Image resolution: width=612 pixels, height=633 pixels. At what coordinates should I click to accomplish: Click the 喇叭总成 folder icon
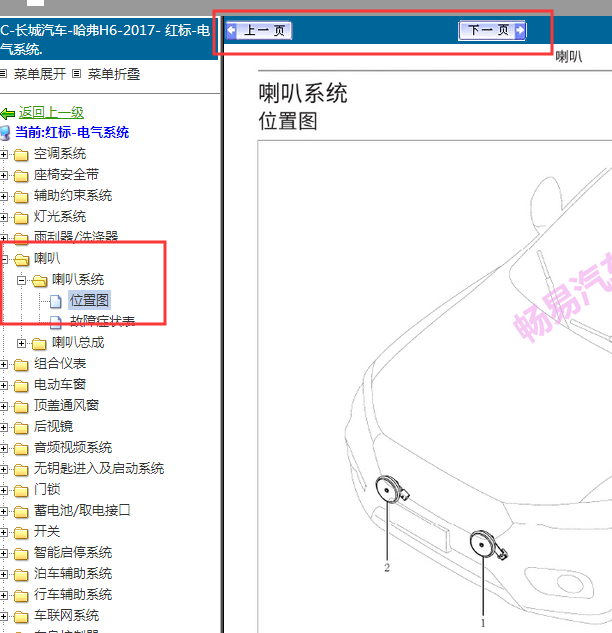point(39,344)
